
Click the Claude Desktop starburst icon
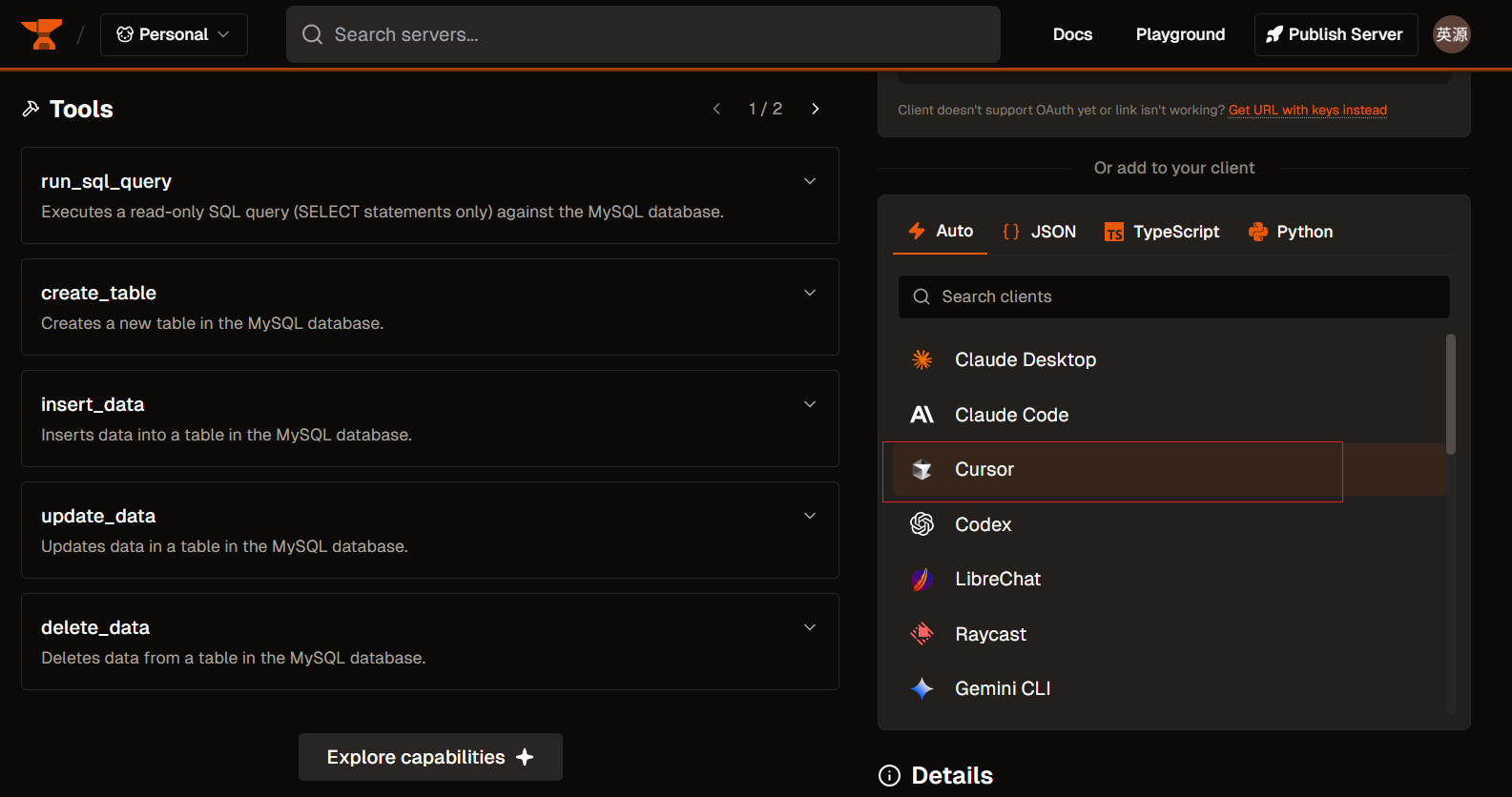coord(922,359)
